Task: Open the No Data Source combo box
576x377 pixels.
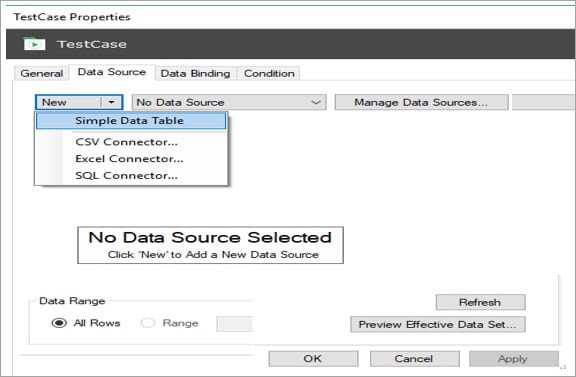Action: [x=229, y=102]
